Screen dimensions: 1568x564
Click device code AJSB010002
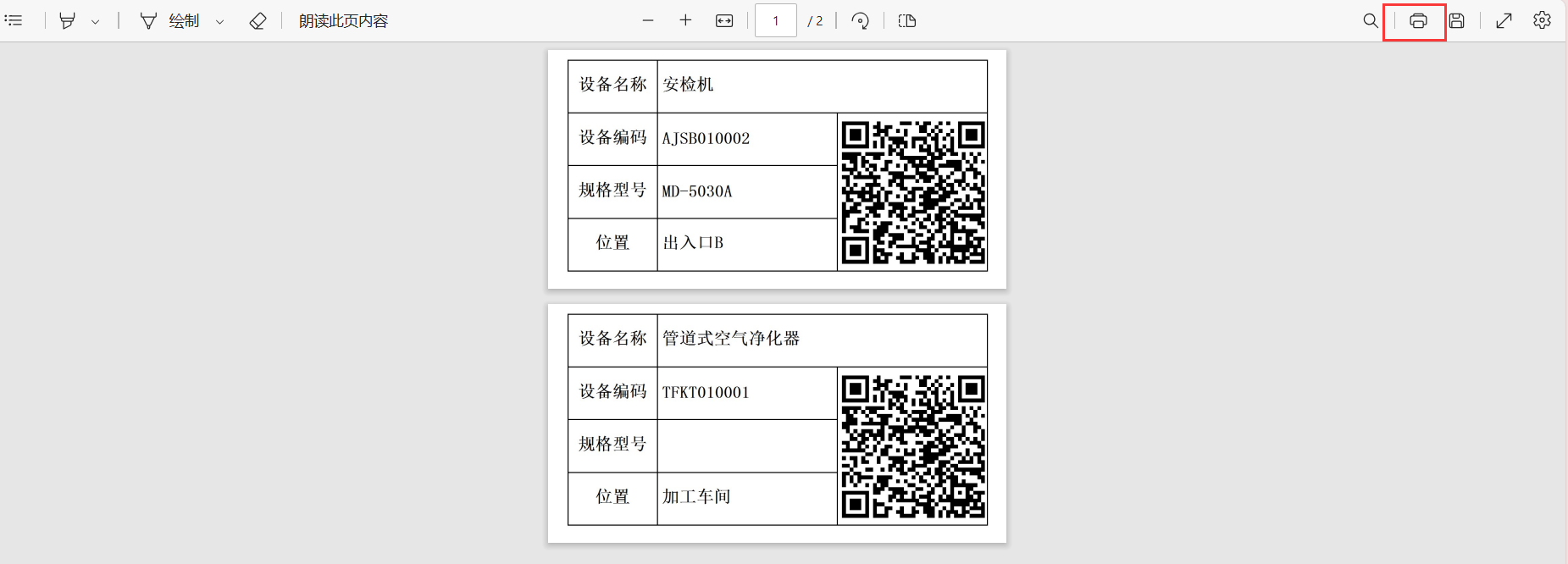(706, 138)
